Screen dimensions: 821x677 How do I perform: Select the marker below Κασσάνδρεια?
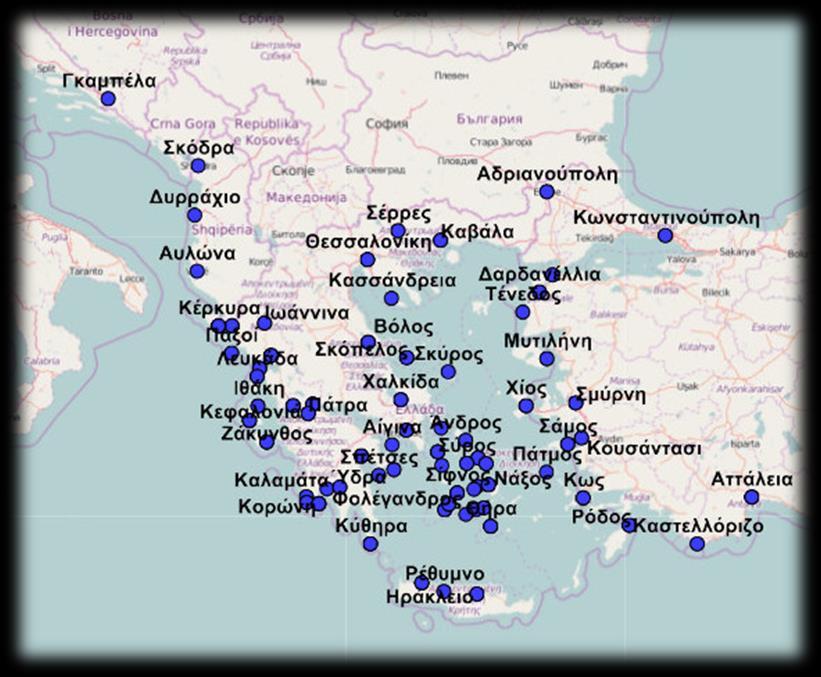(x=391, y=298)
